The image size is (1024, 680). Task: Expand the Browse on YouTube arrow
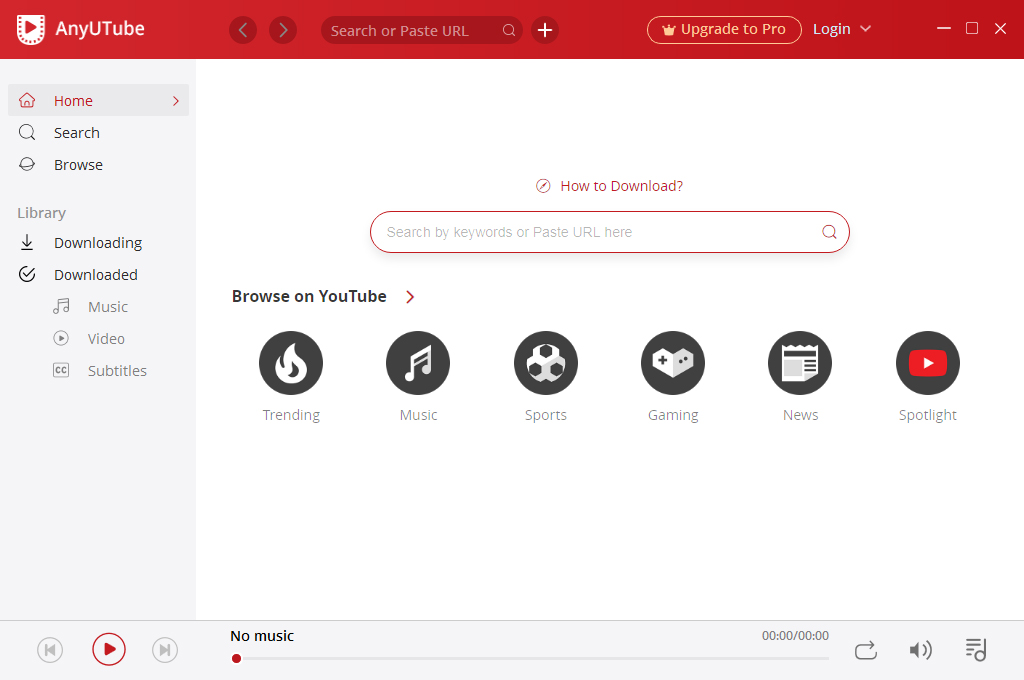point(410,297)
